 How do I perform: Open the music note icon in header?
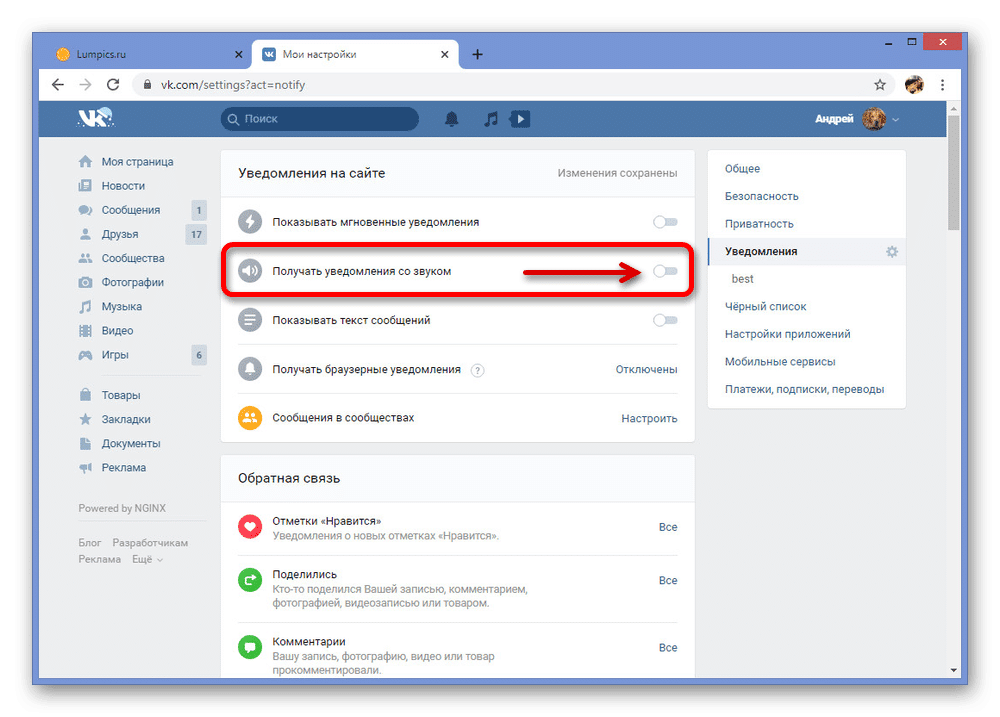click(x=490, y=120)
